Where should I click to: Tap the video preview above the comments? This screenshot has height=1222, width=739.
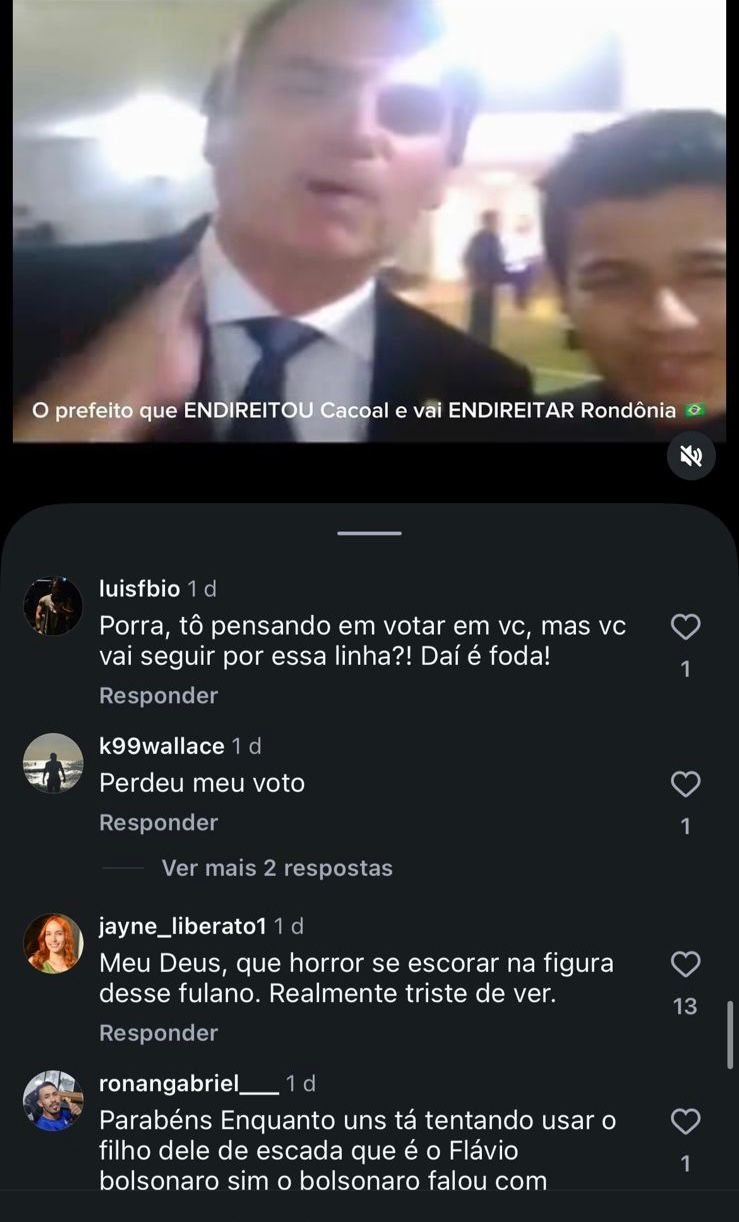pyautogui.click(x=369, y=220)
